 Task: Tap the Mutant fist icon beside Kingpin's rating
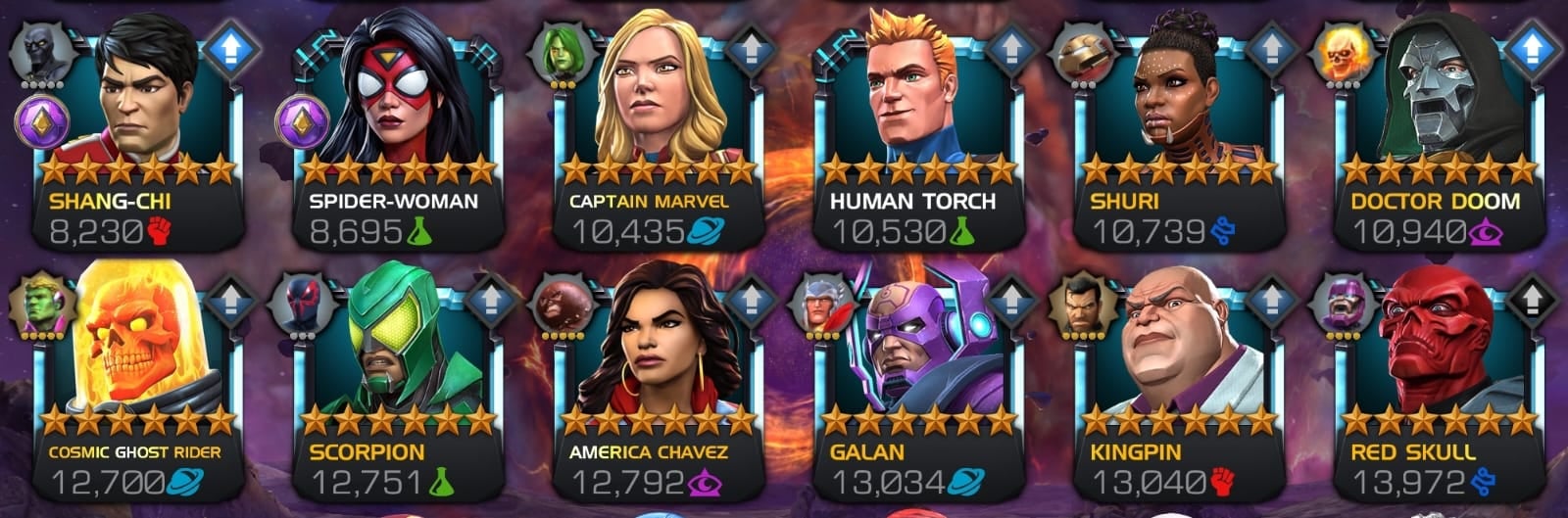(x=1221, y=482)
